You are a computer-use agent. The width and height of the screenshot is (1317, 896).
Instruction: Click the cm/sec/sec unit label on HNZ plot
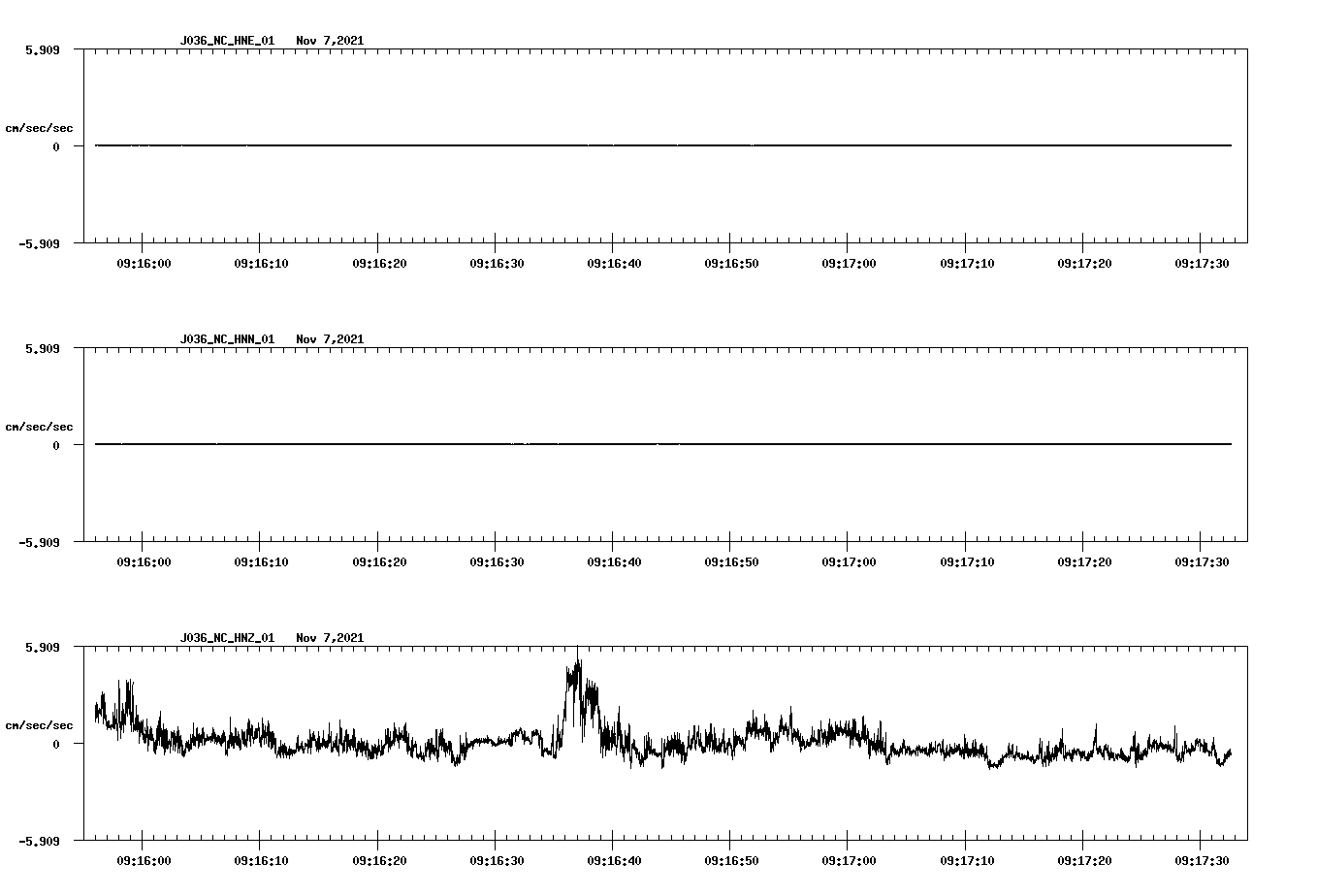coord(39,725)
